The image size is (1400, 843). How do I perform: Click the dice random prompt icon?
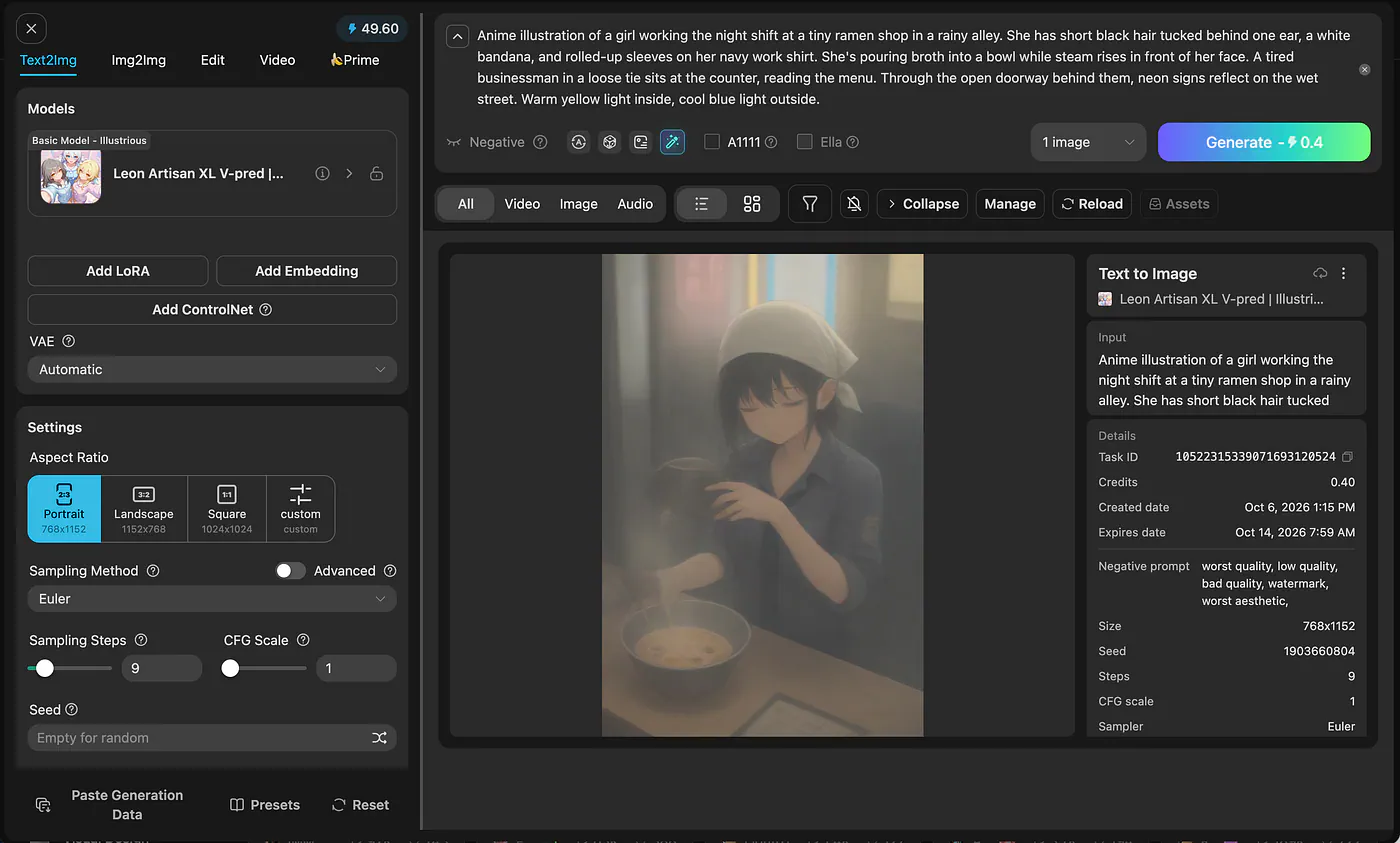point(609,142)
